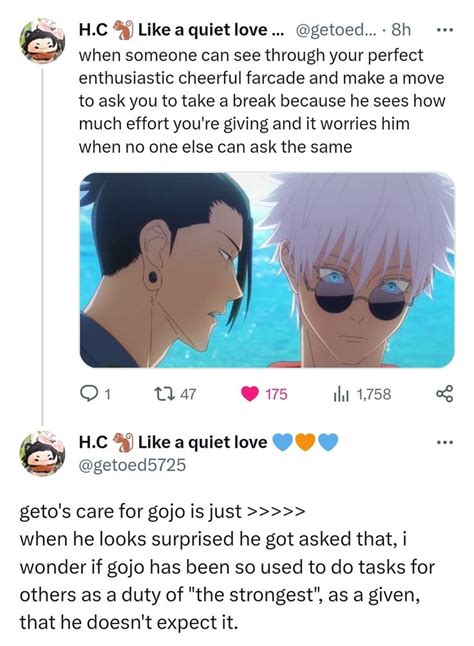474x646 pixels.
Task: Open the reply icon on the first tweet
Action: (87, 394)
